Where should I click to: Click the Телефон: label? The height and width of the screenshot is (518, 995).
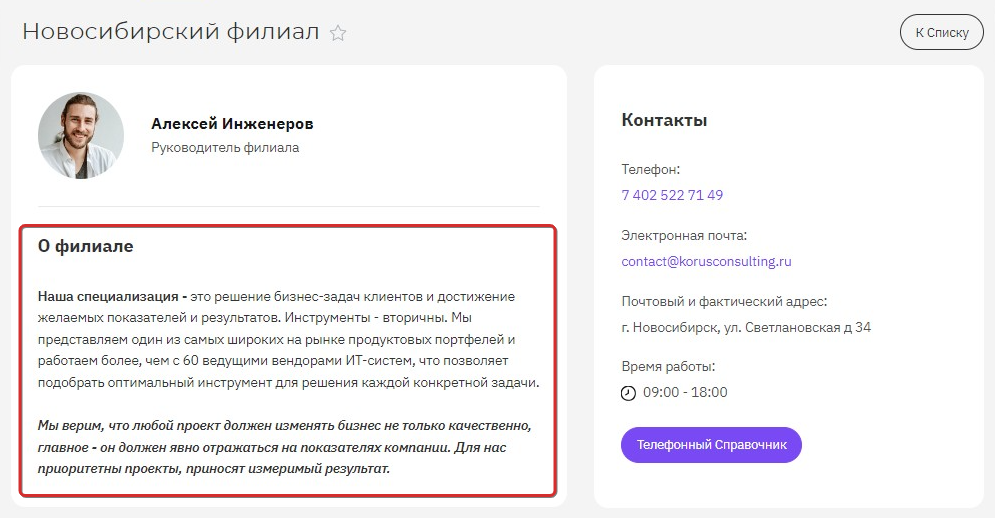[650, 169]
